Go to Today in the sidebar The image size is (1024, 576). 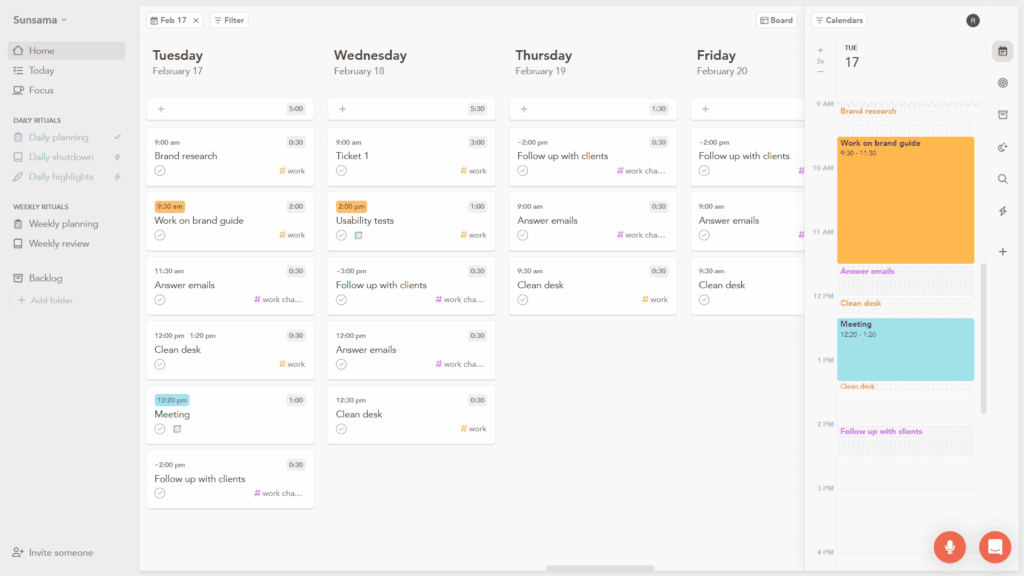tap(41, 71)
